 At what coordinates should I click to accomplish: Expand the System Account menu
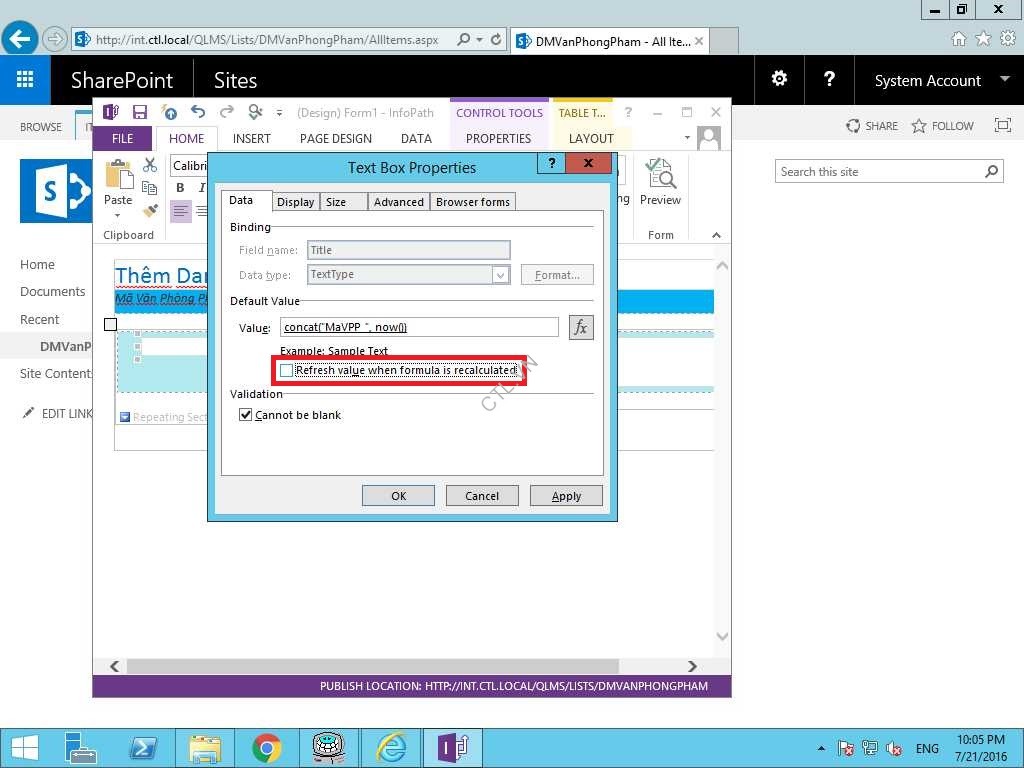coord(940,80)
